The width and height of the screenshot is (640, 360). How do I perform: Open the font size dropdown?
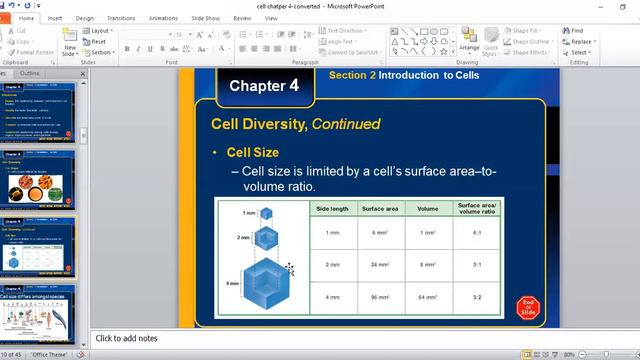pos(190,35)
